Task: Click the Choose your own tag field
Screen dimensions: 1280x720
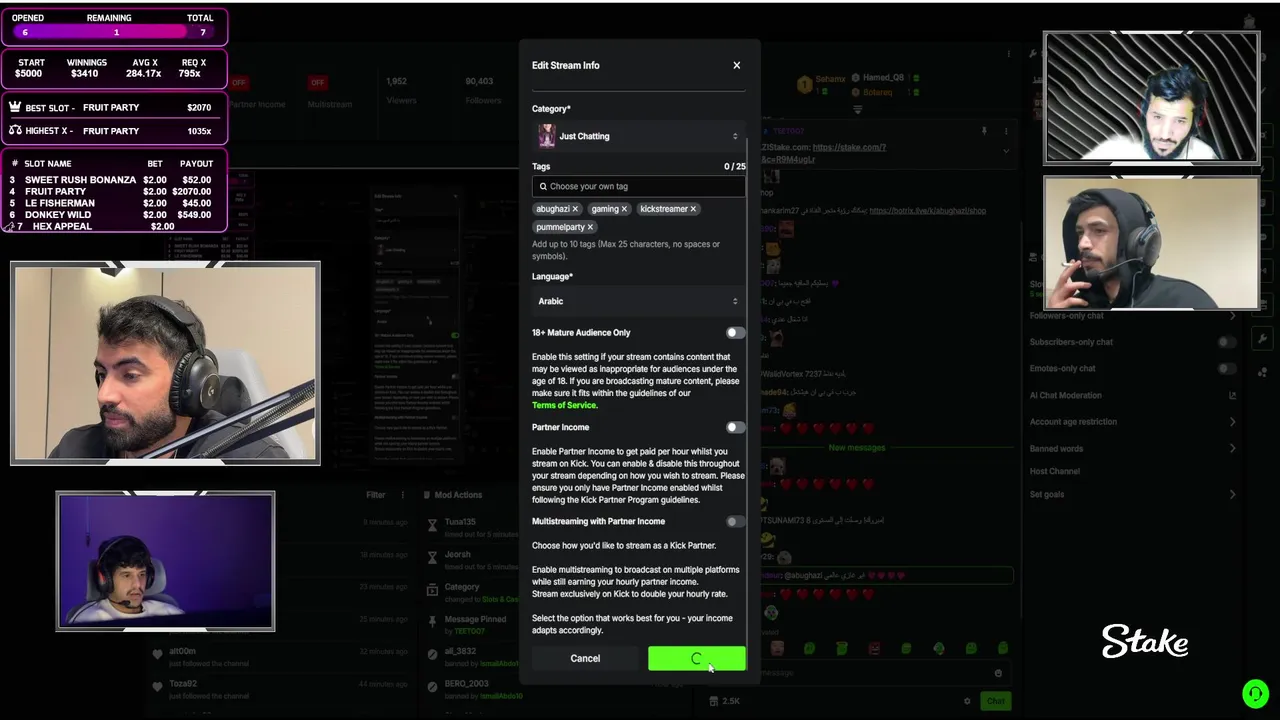Action: pyautogui.click(x=639, y=186)
